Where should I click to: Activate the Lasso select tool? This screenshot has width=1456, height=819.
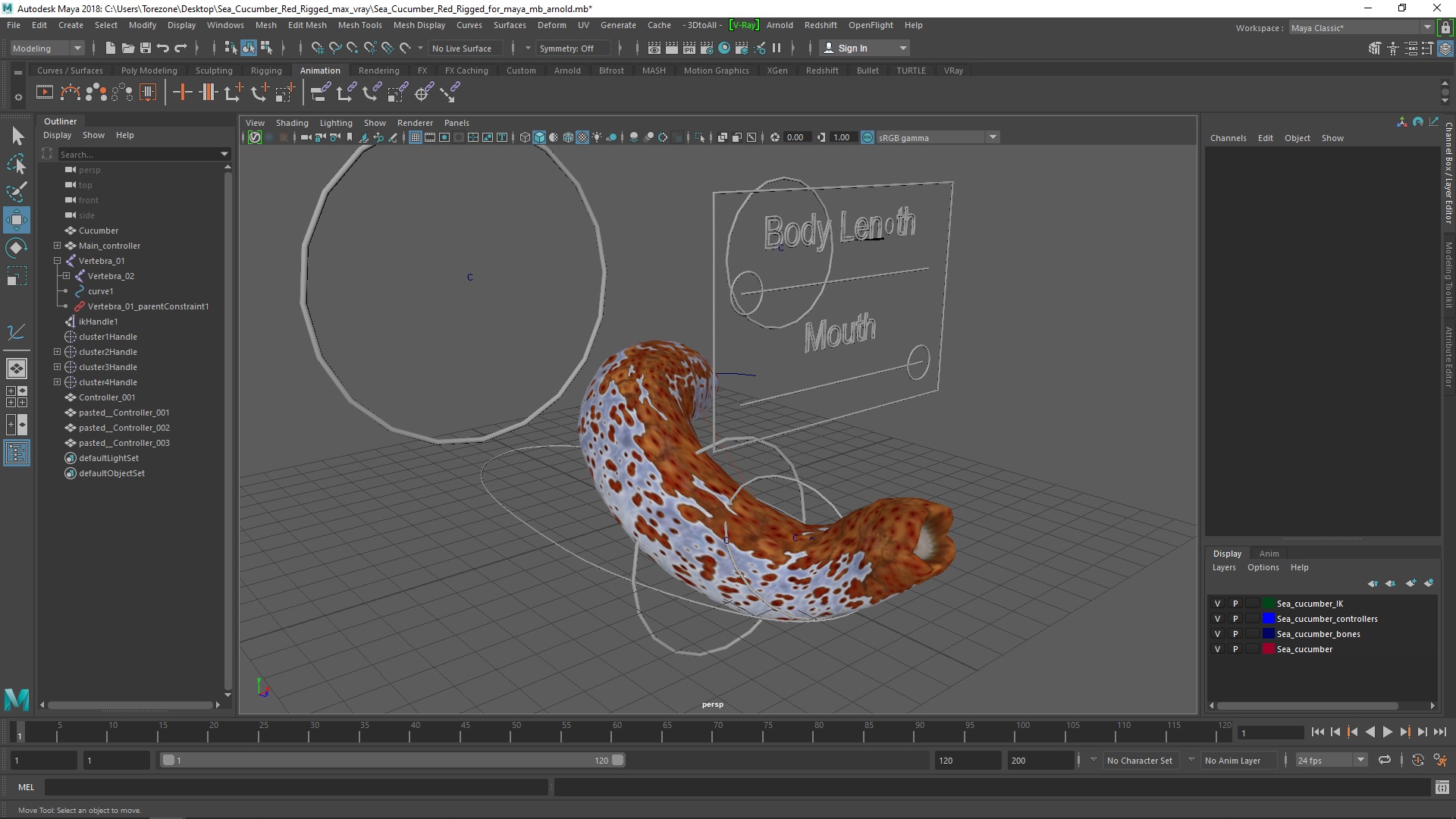click(17, 164)
